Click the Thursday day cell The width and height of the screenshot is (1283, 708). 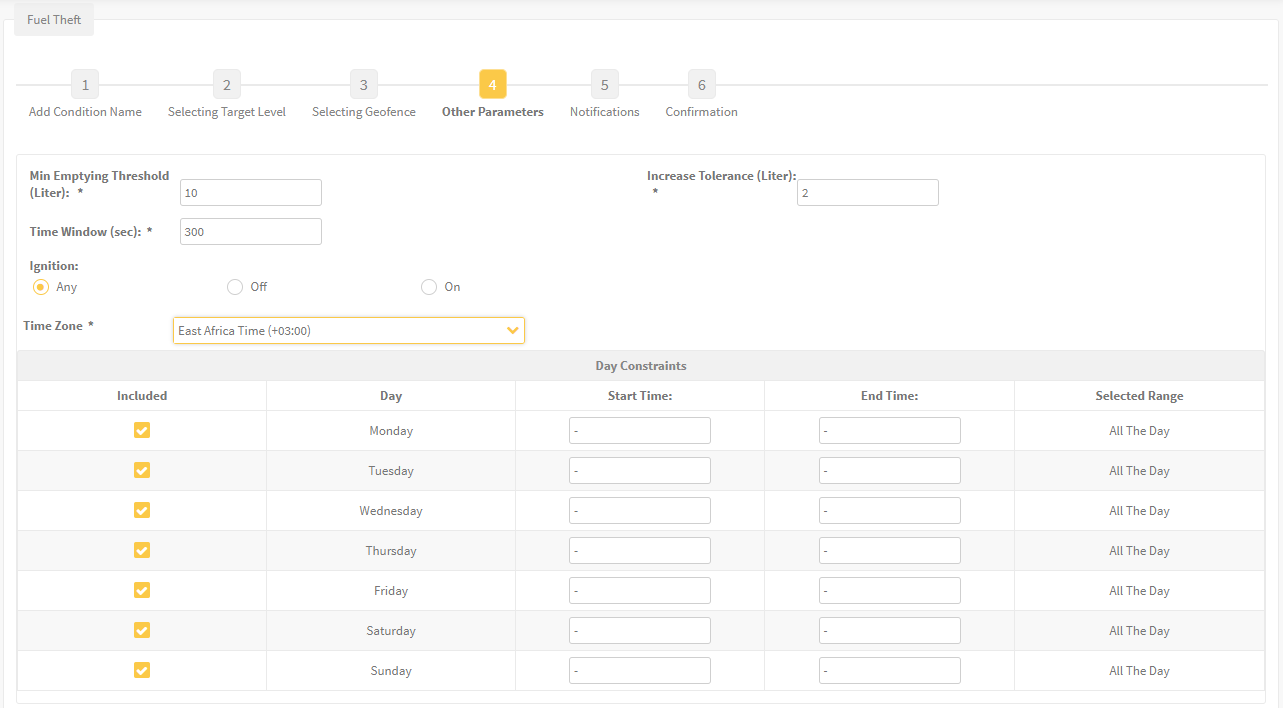pos(391,551)
